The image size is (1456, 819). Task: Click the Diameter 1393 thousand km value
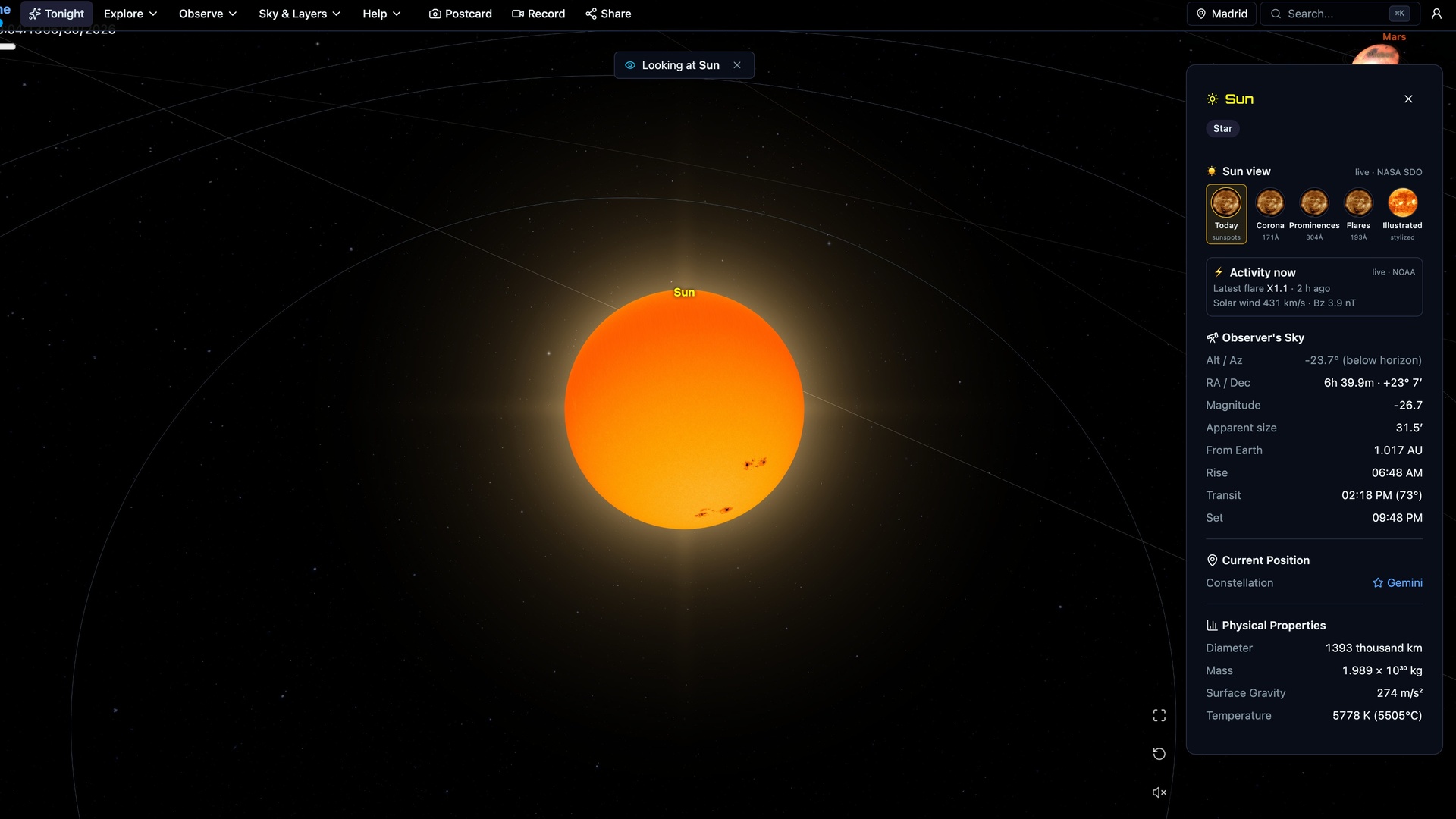[x=1374, y=648]
